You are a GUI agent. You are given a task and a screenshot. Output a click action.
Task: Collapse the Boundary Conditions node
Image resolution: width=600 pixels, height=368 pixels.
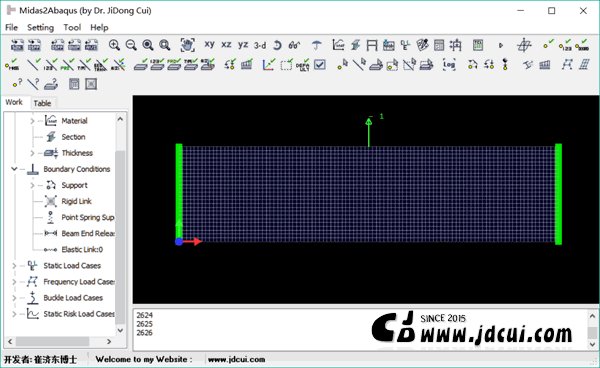point(14,169)
